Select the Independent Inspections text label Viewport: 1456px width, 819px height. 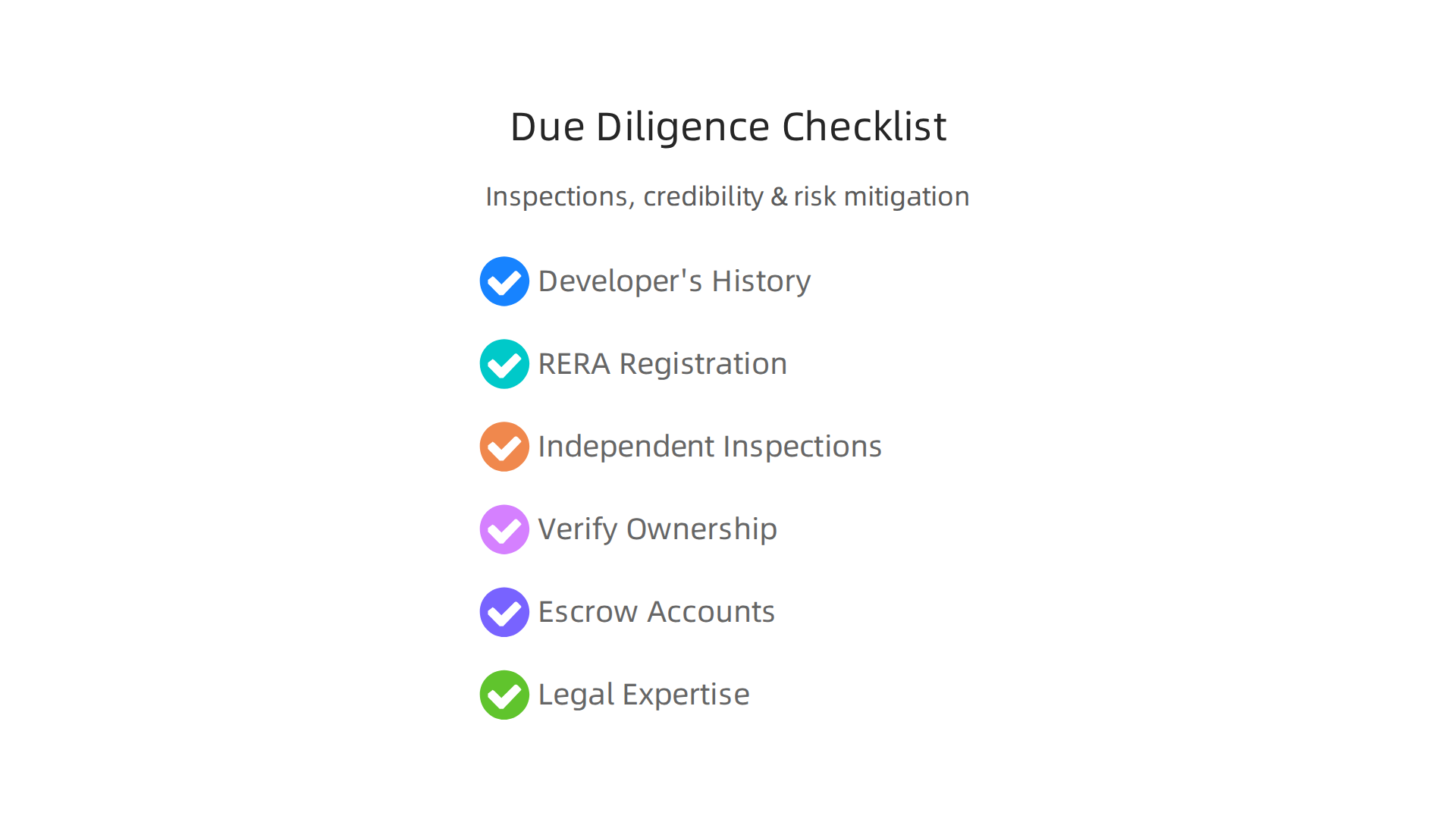[710, 447]
